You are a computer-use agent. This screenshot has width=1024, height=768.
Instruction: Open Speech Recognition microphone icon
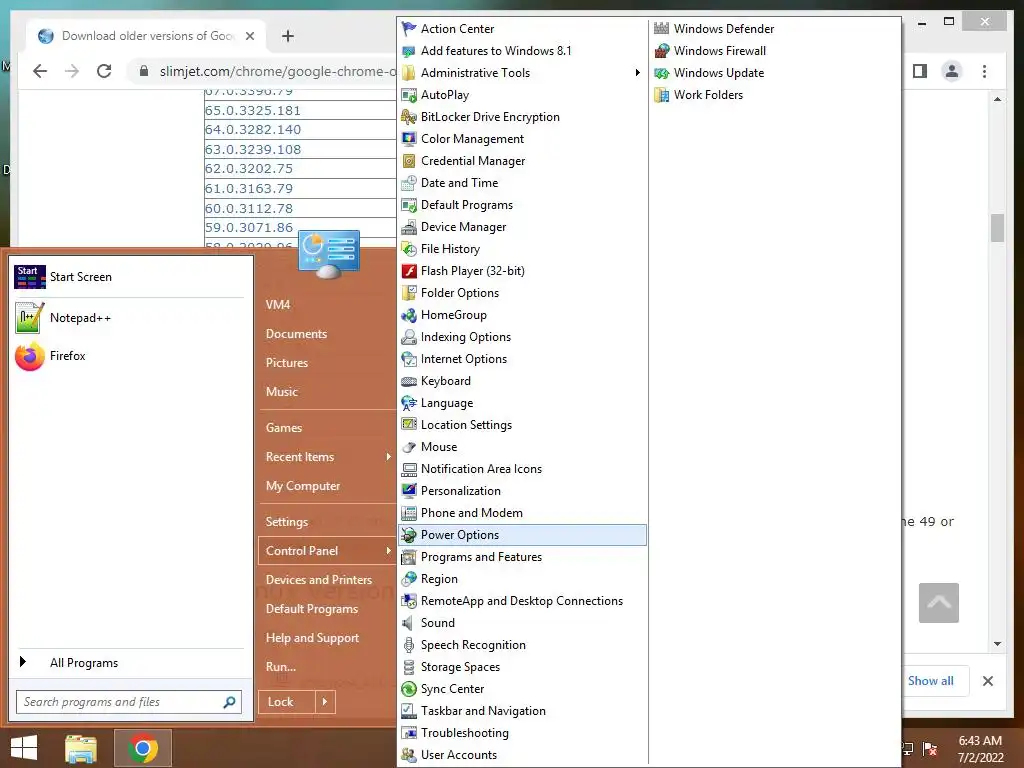(x=409, y=645)
